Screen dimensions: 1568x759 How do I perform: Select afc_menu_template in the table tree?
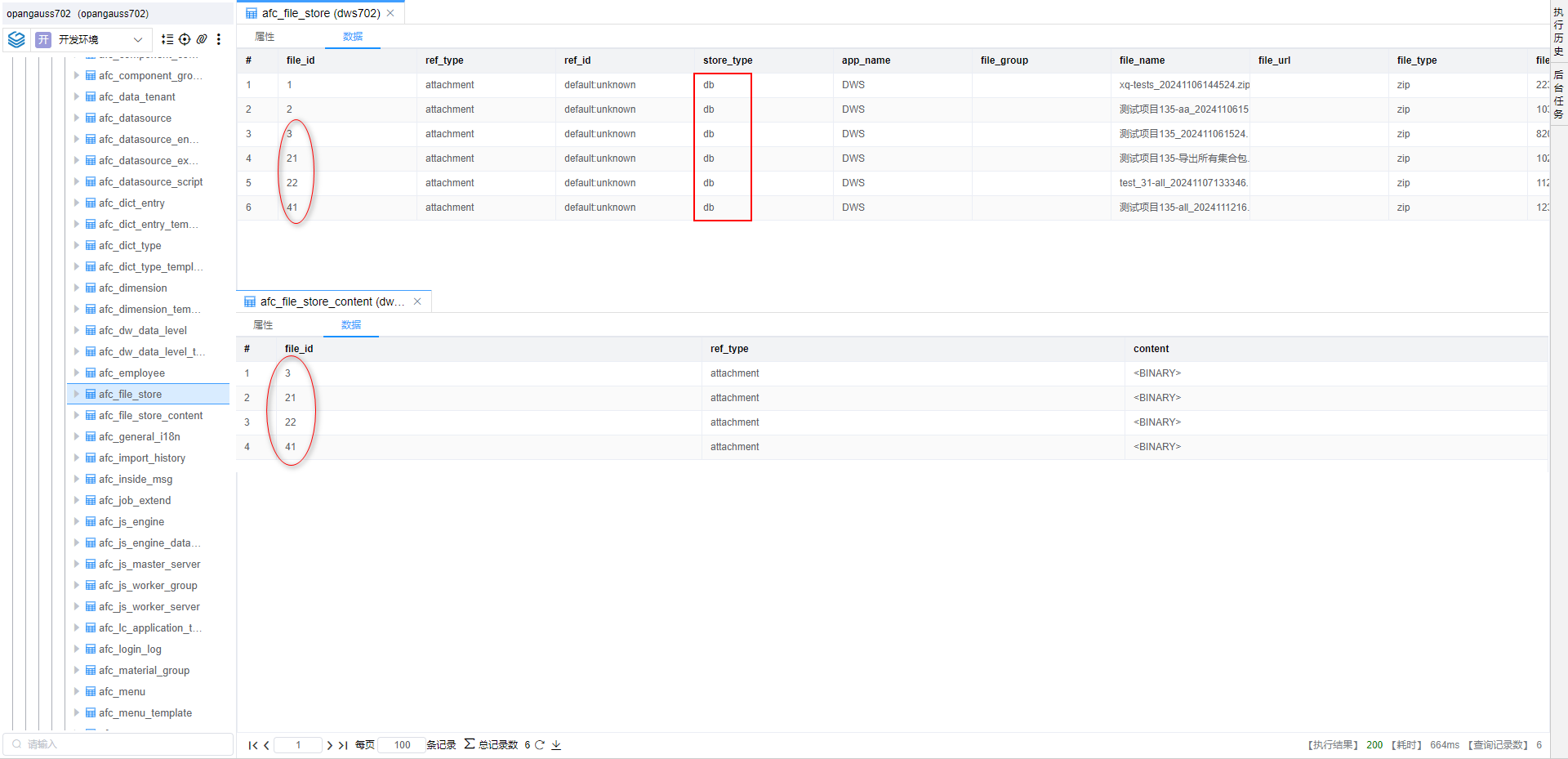pyautogui.click(x=145, y=712)
